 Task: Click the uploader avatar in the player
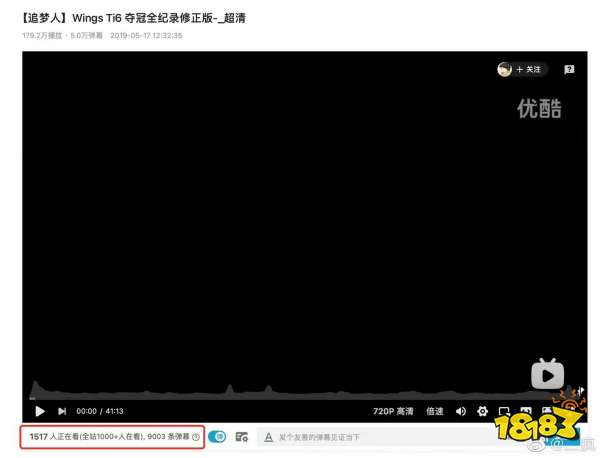[504, 69]
